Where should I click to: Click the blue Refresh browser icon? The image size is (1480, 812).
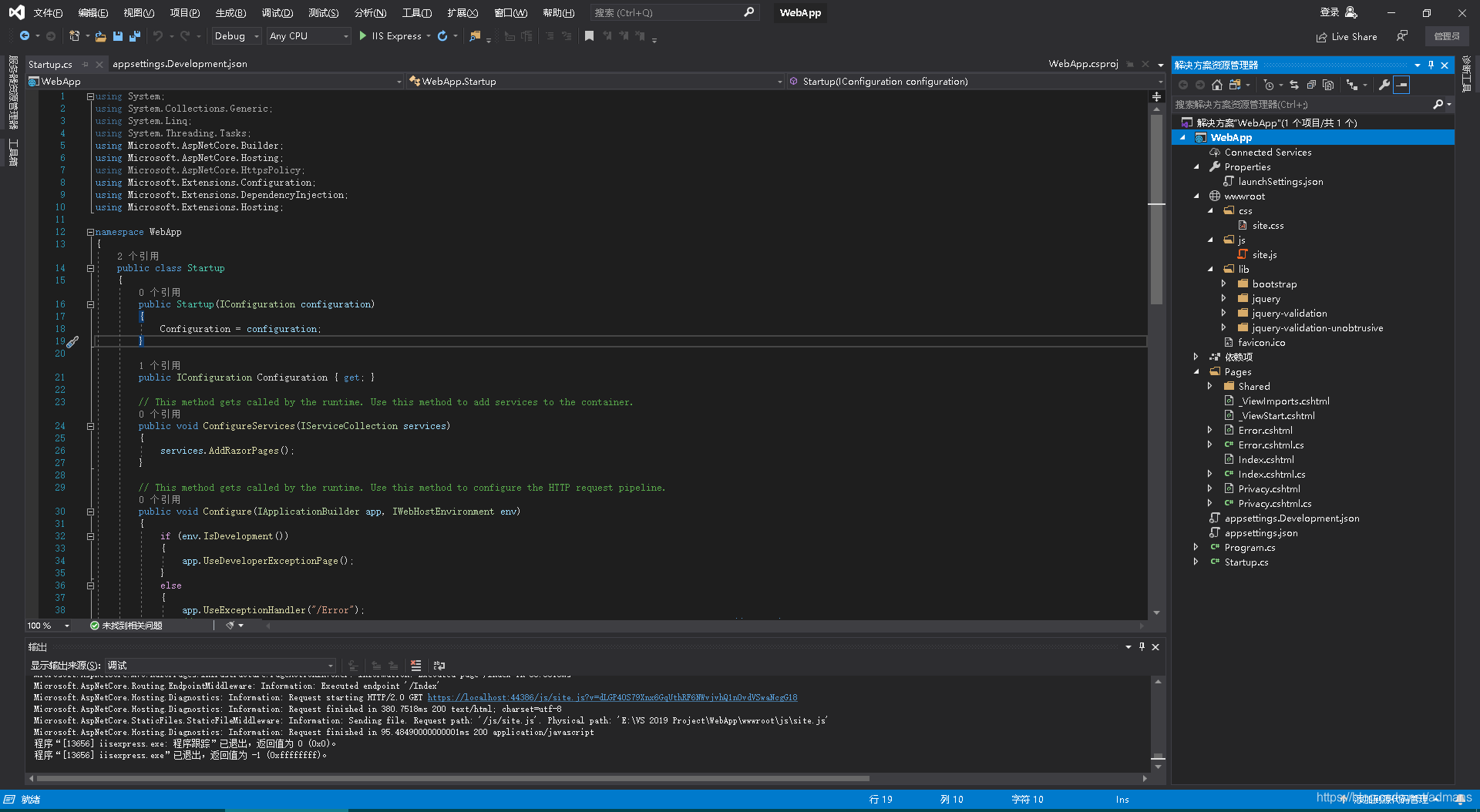coord(442,36)
